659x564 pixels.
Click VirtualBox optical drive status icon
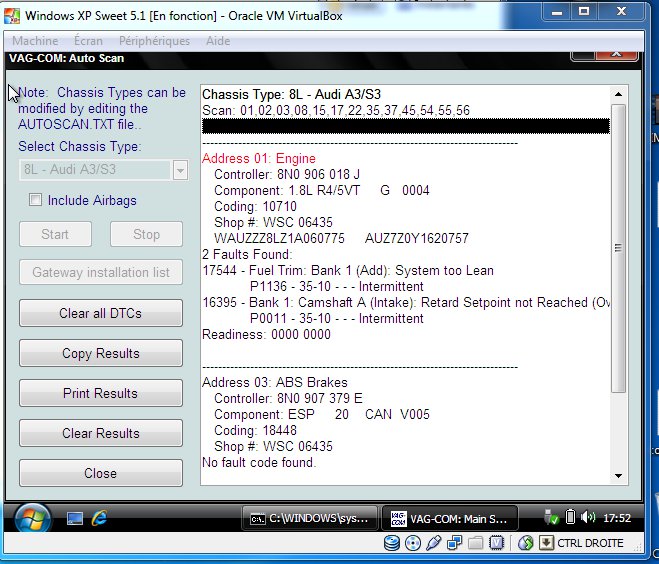pos(413,543)
